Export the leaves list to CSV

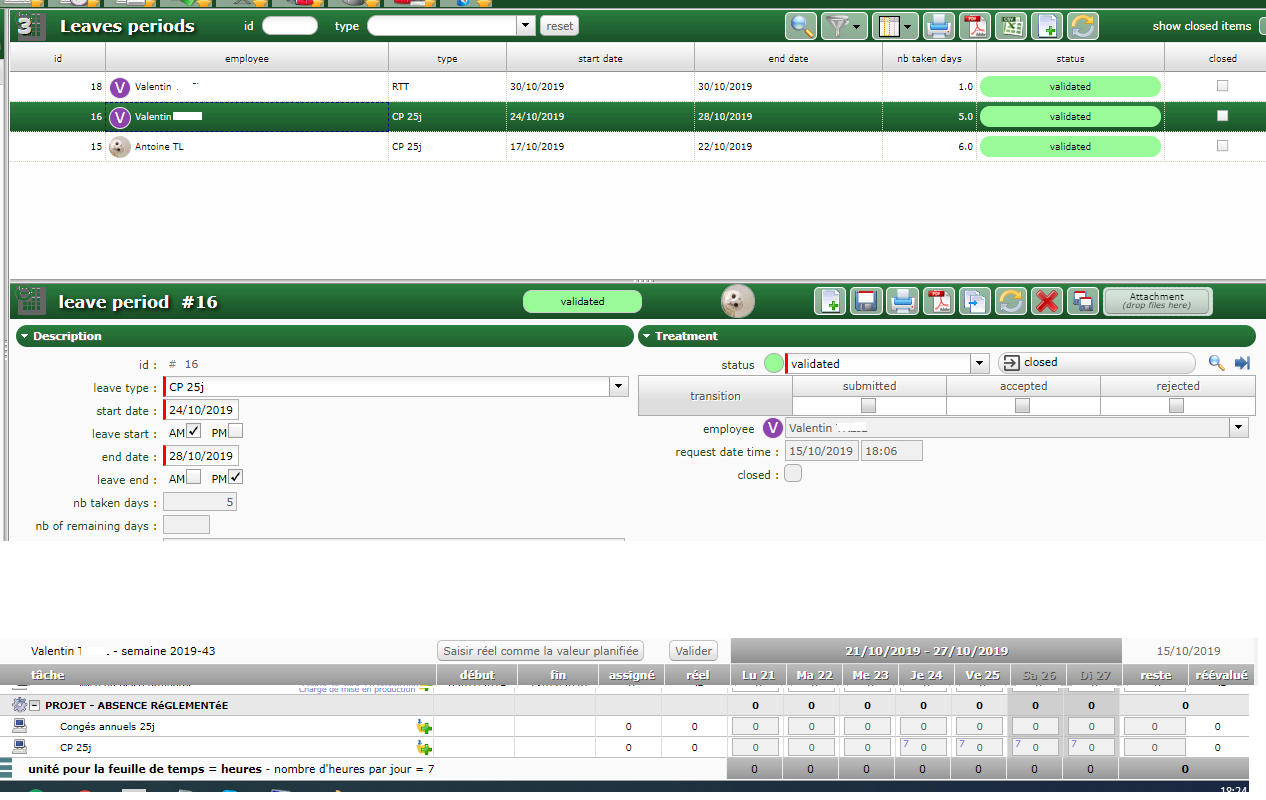click(1013, 26)
